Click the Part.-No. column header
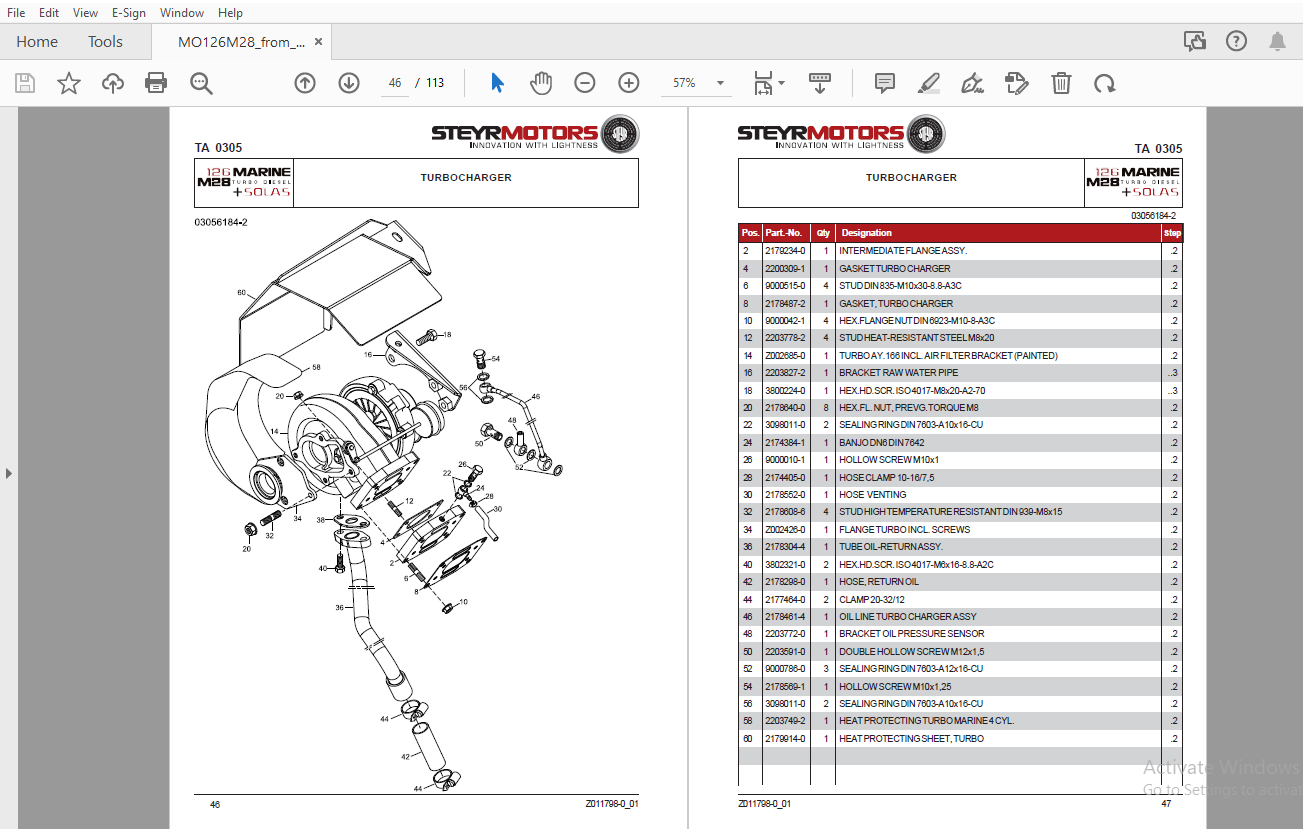Screen dimensions: 1303x829 [x=784, y=233]
